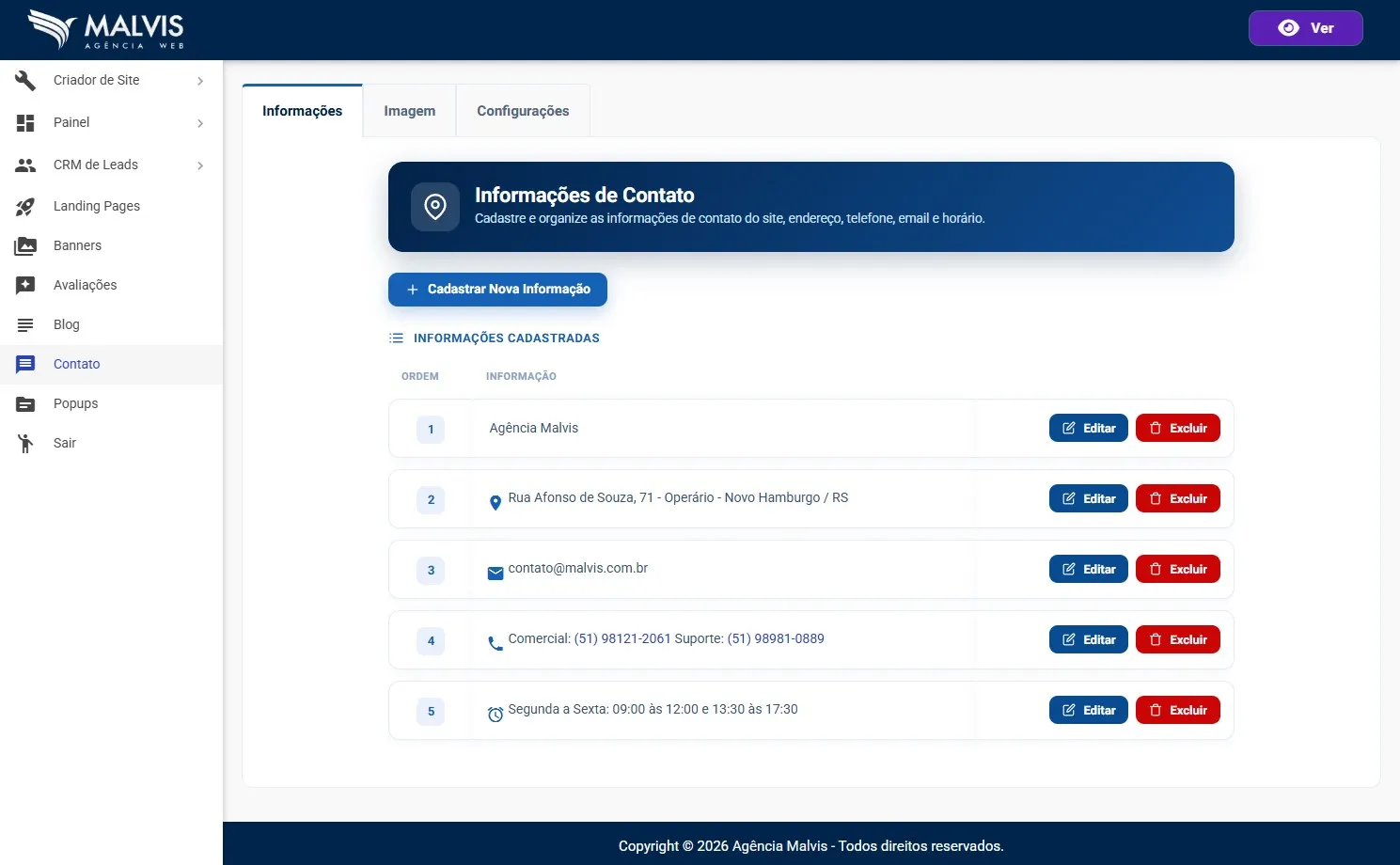Click the Copyright 2026 Agência Malvis footer
This screenshot has height=865, width=1400.
(x=810, y=846)
